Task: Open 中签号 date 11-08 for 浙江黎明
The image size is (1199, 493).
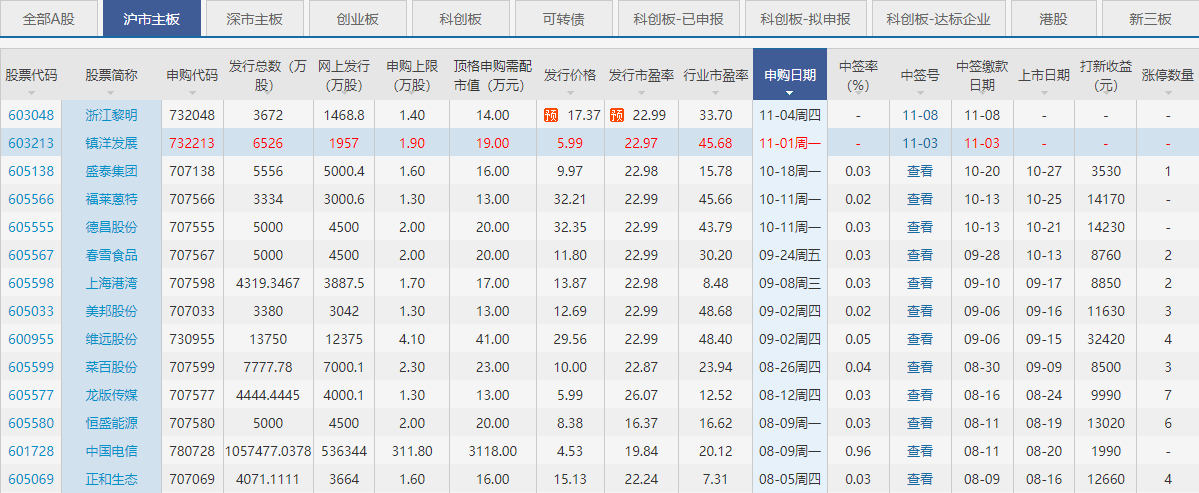Action: coord(920,115)
